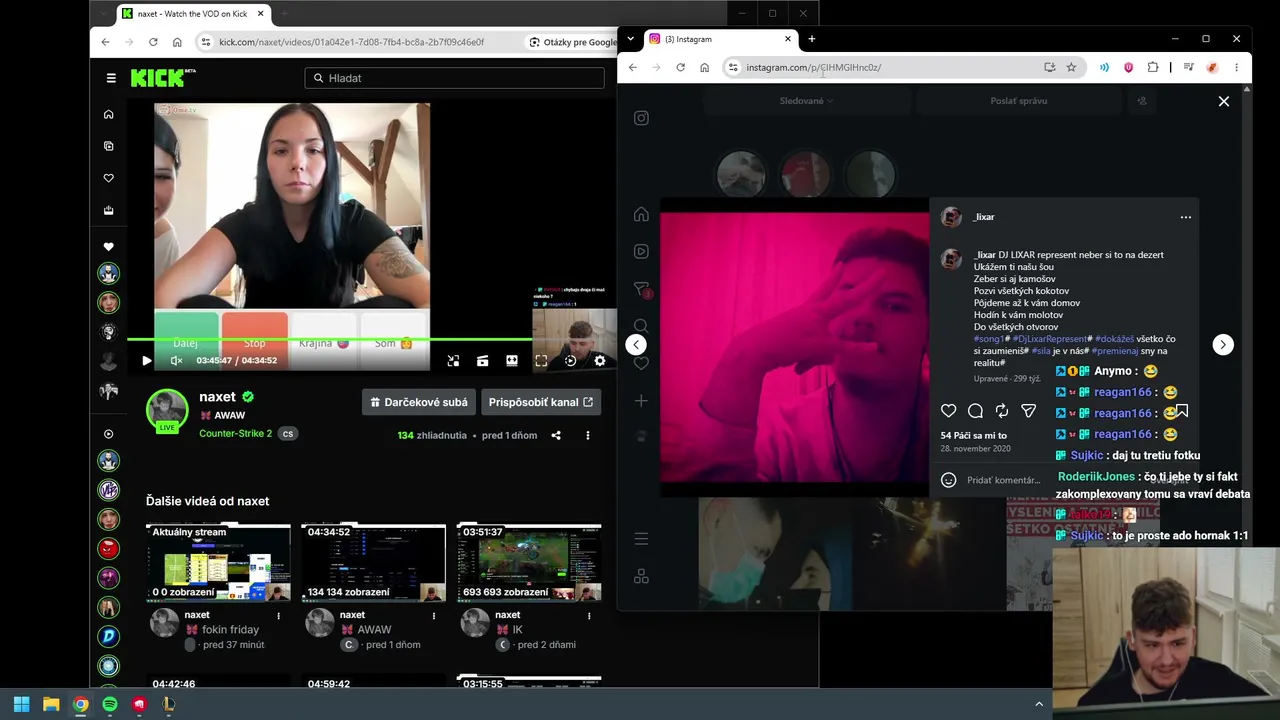1280x720 pixels.
Task: Open Chrome menu in Instagram window
Action: click(1236, 67)
